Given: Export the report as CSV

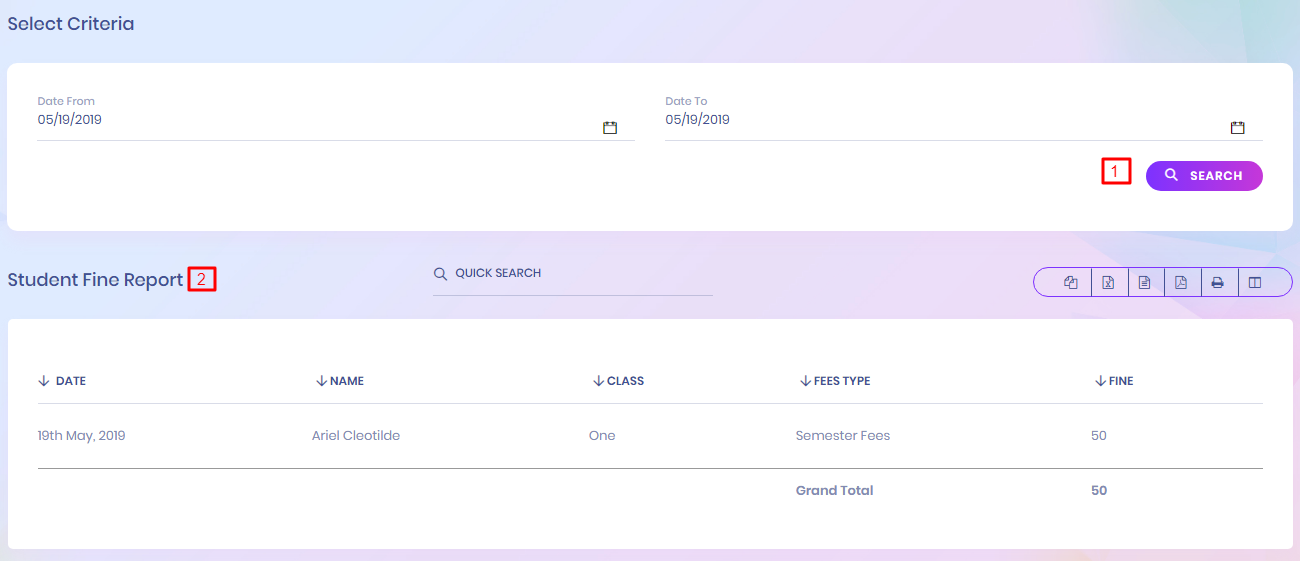Looking at the screenshot, I should pos(1144,283).
